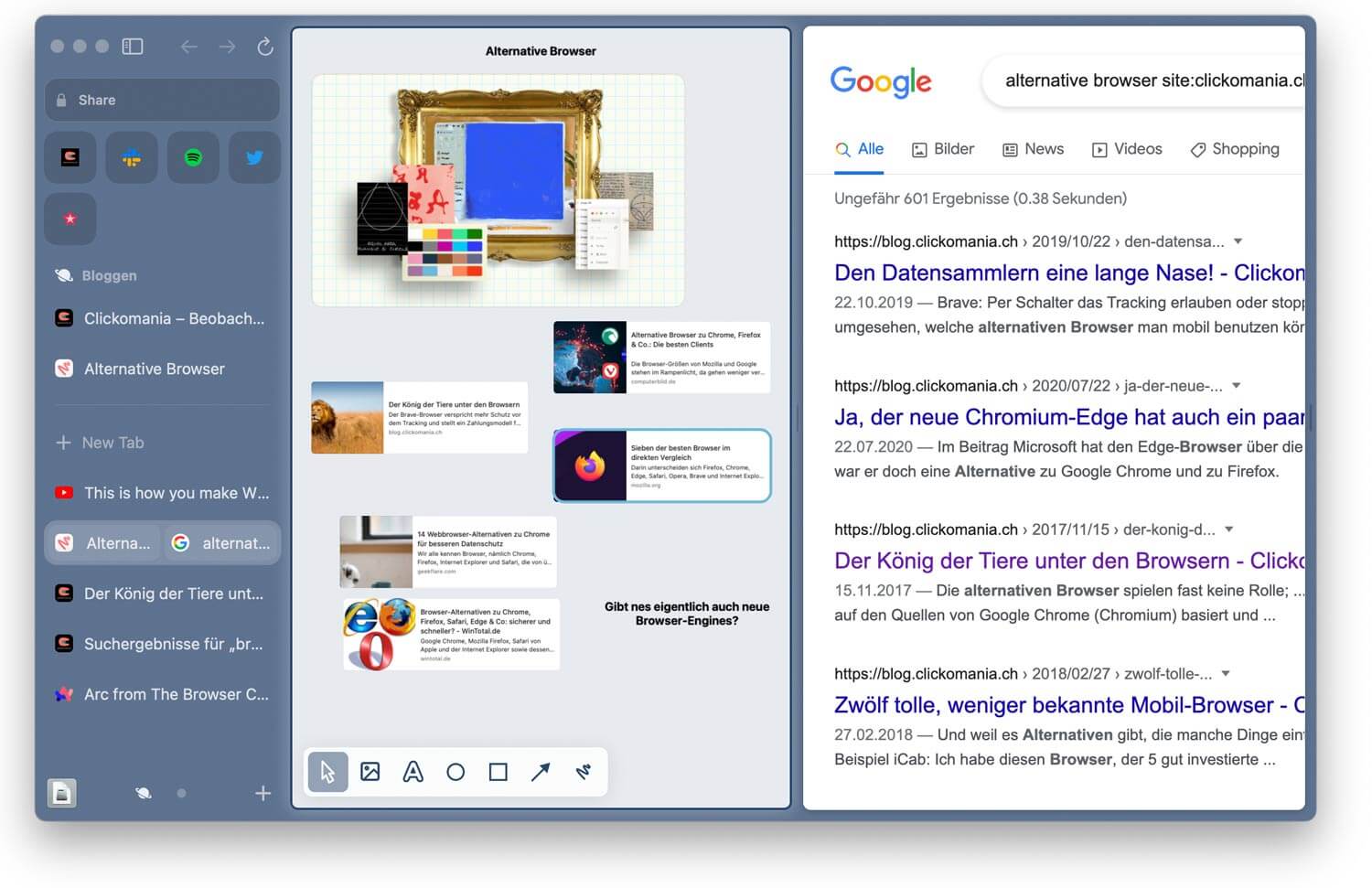Viewport: 1372px width, 888px height.
Task: Select the lion article card on easel
Action: pos(419,418)
